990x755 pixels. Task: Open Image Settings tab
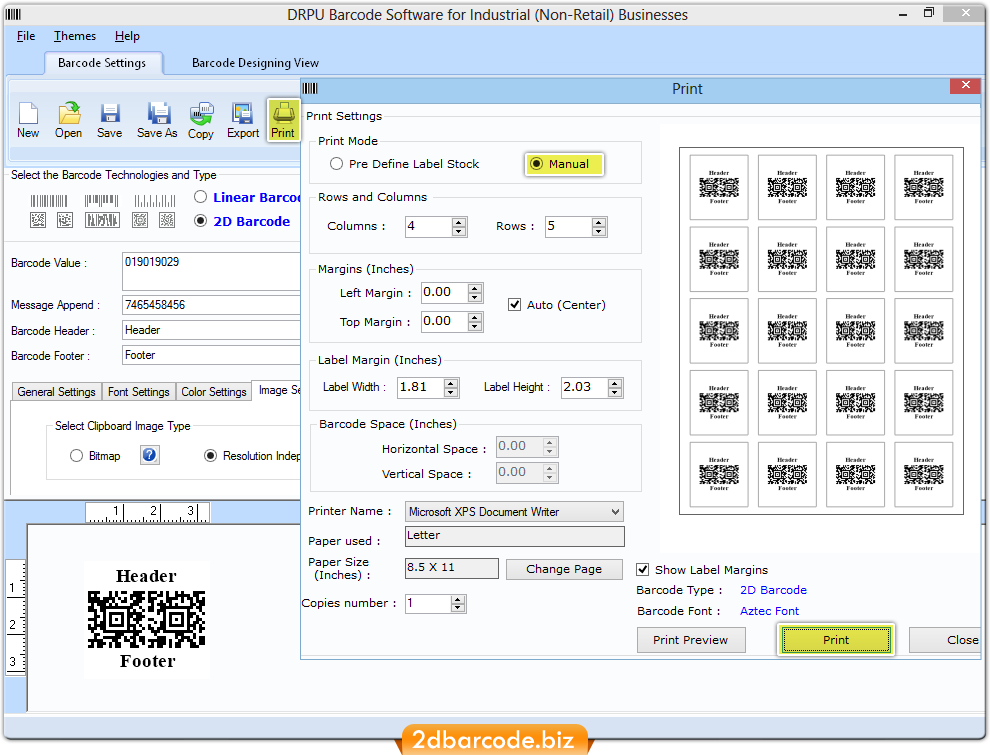click(278, 391)
